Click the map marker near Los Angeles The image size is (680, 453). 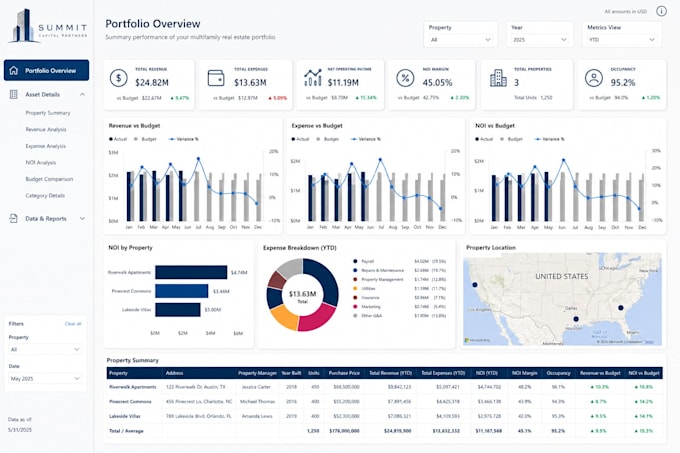pos(475,285)
